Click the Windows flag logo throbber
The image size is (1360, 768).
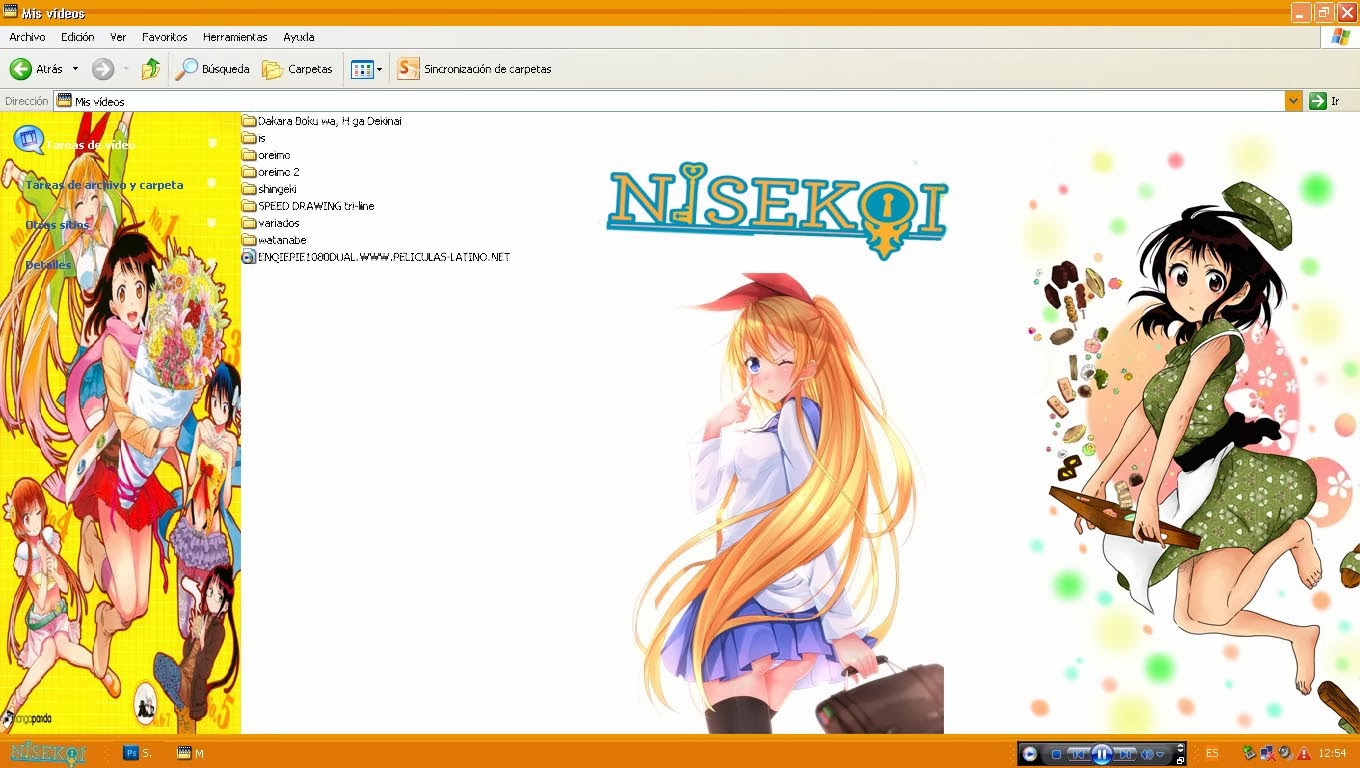pos(1340,37)
